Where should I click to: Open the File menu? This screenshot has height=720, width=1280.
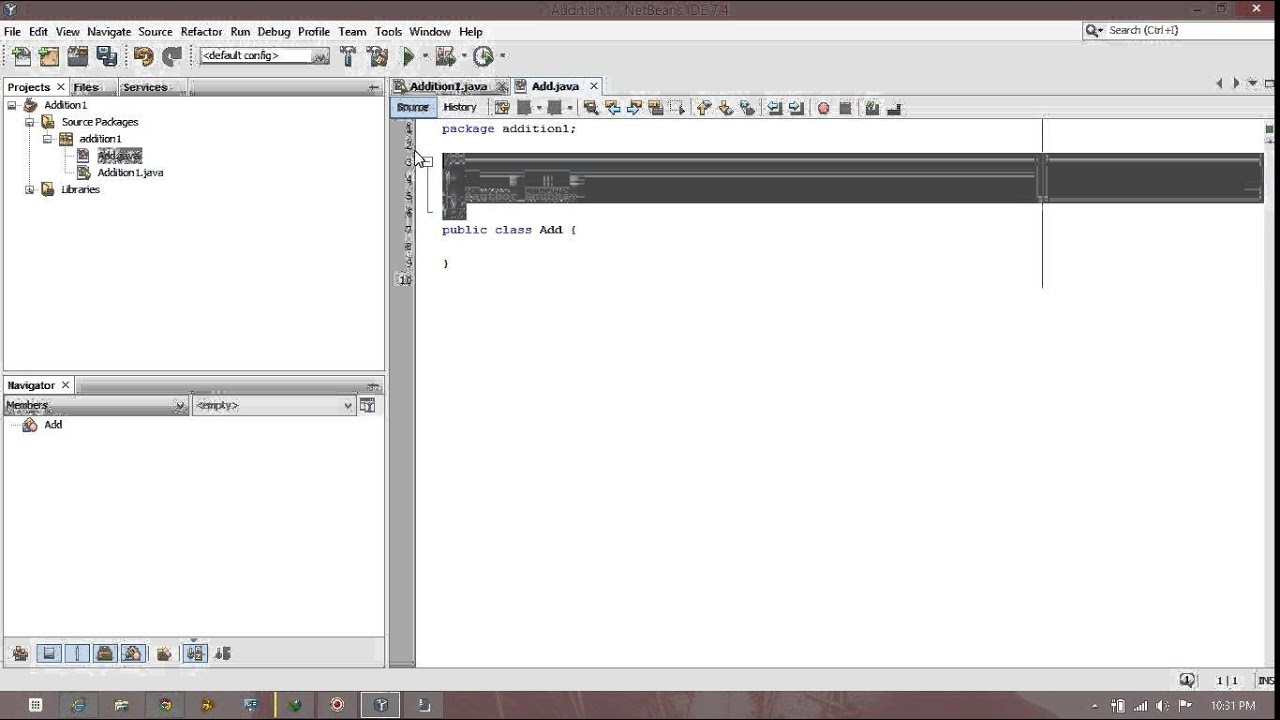click(12, 32)
